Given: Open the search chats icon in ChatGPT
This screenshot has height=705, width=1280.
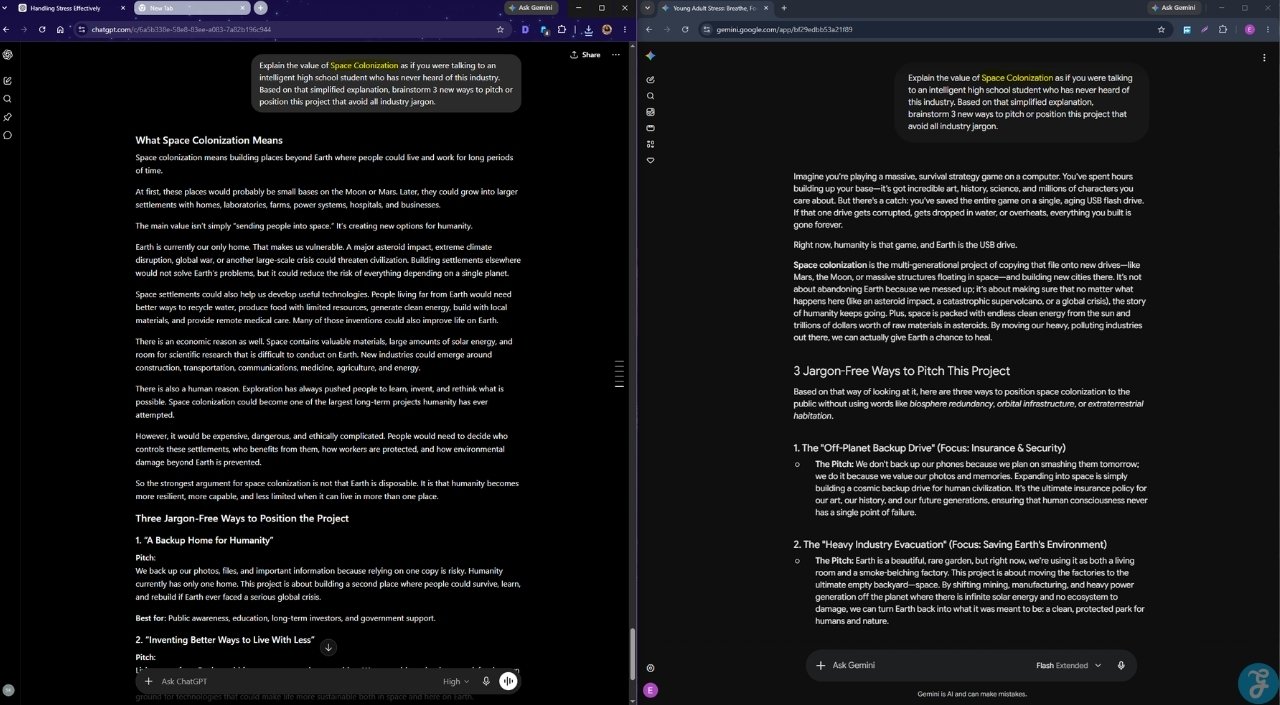Looking at the screenshot, I should point(7,99).
